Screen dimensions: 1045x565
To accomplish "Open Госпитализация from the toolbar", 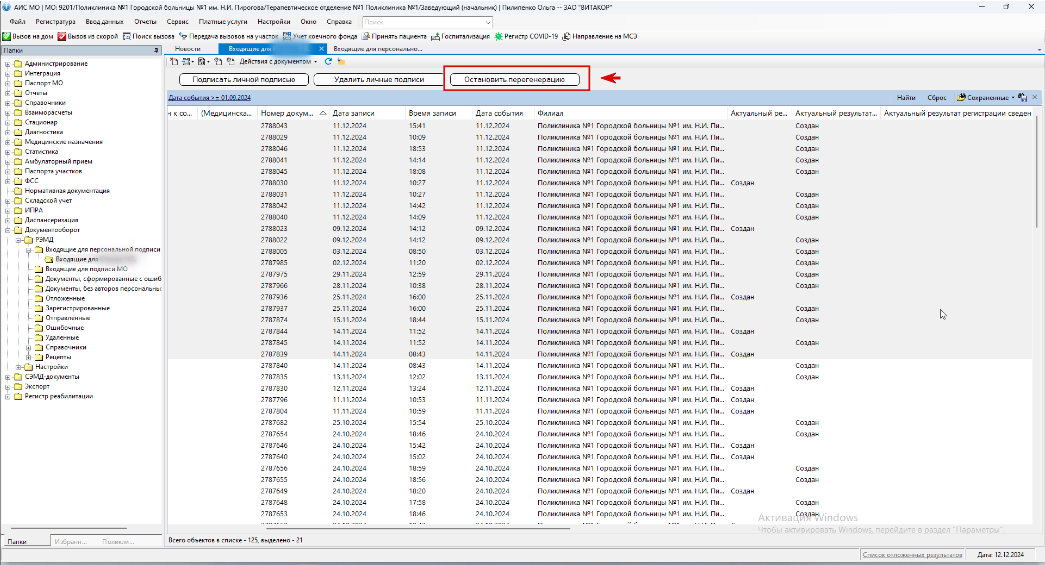I will [461, 37].
